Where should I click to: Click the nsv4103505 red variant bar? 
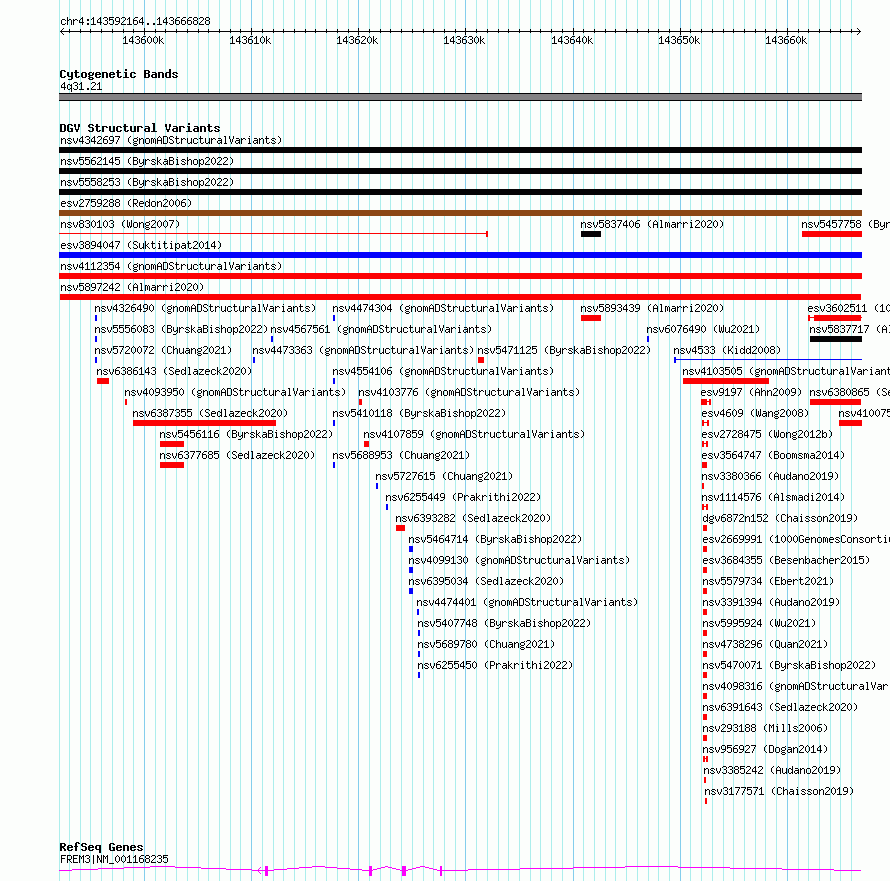tap(726, 381)
